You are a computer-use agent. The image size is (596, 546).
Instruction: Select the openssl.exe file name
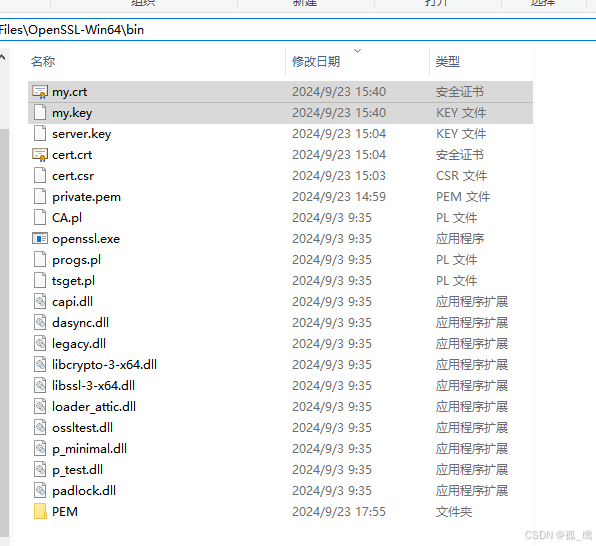tap(86, 239)
